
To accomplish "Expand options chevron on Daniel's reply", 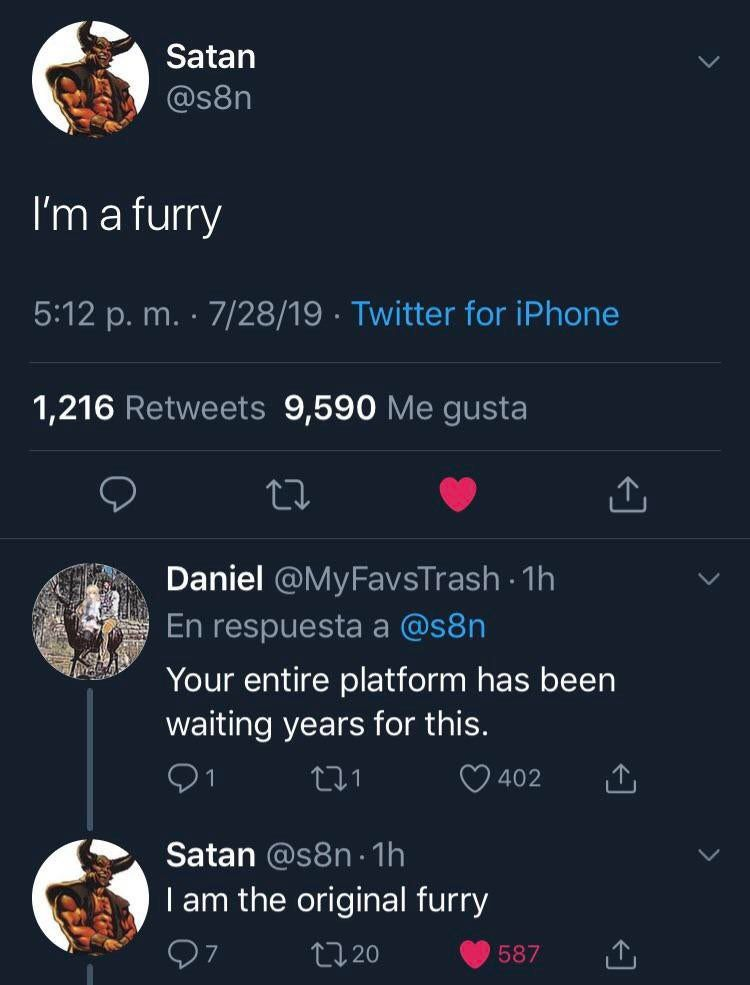I will 708,579.
